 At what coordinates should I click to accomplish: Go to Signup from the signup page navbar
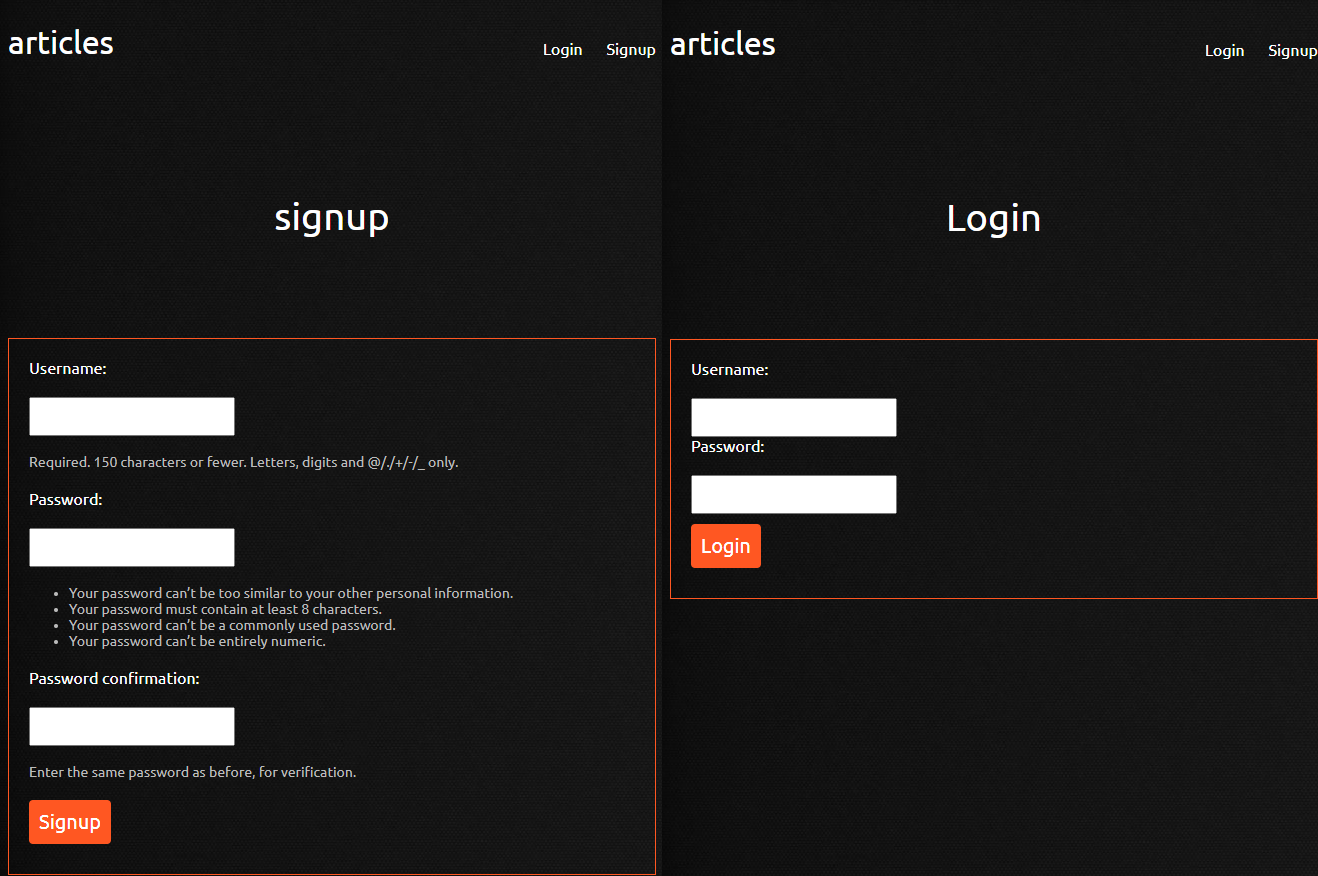pos(631,50)
